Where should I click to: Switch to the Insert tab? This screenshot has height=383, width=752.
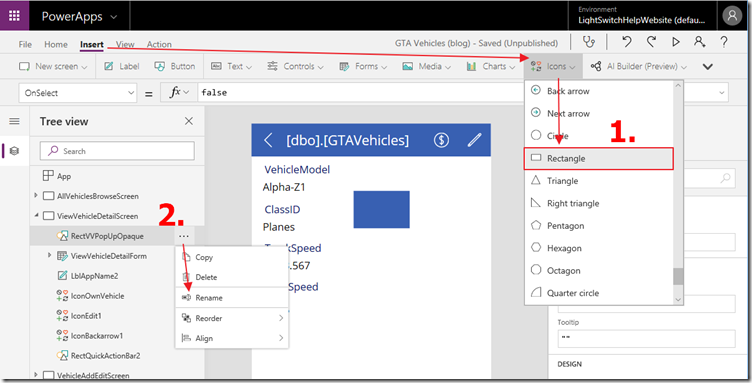tap(92, 45)
